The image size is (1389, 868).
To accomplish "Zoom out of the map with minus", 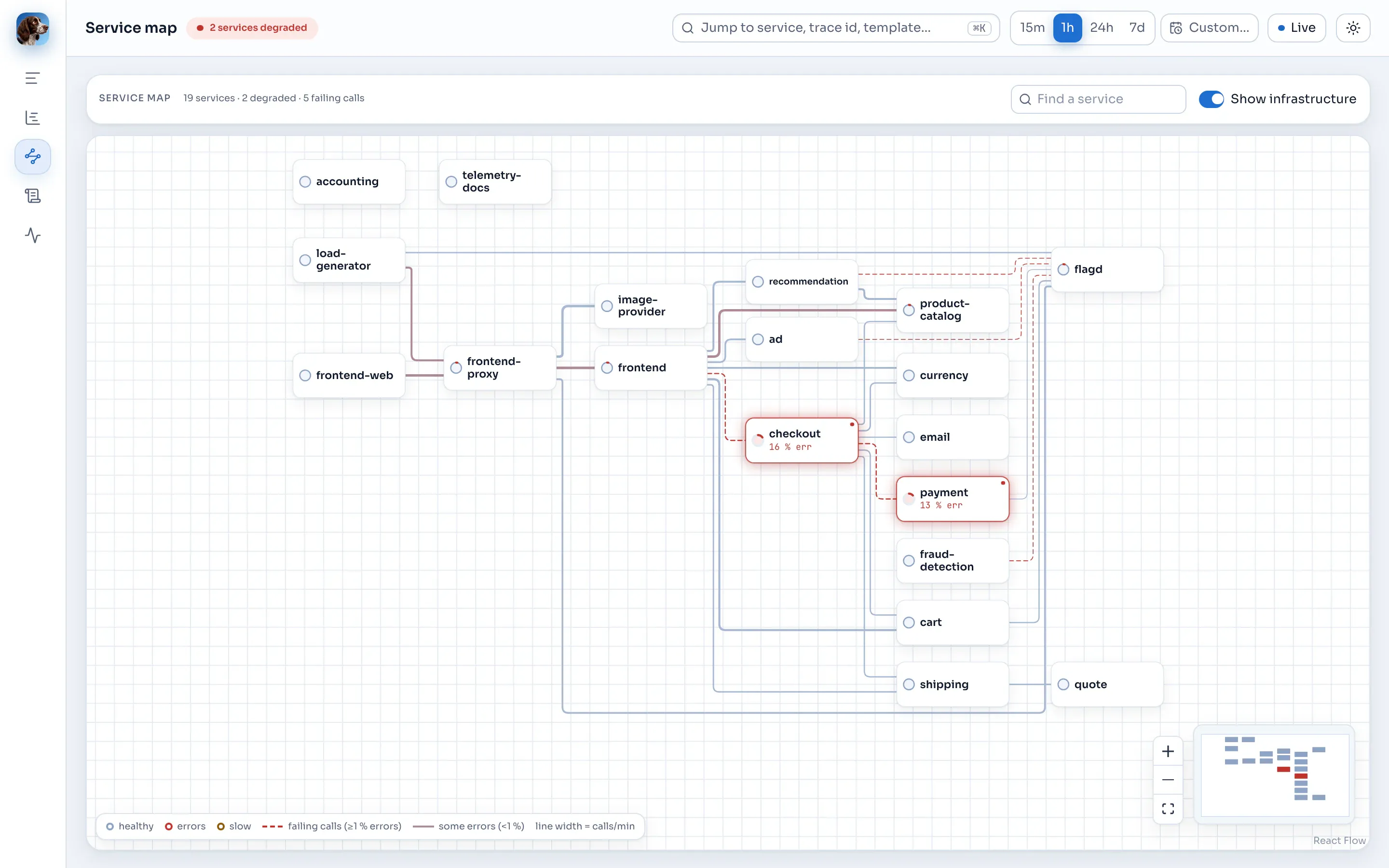I will (1168, 780).
